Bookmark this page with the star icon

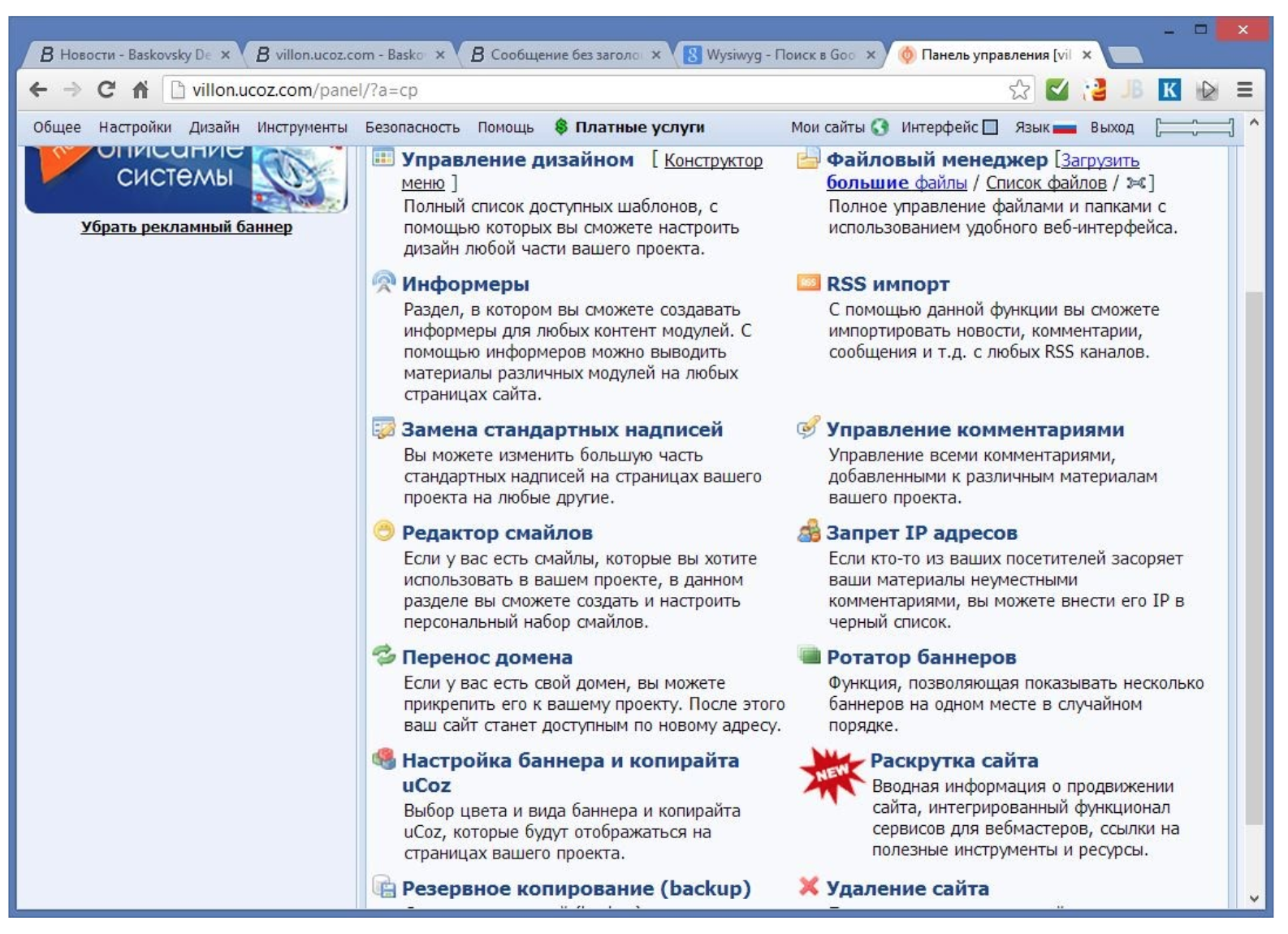click(x=1019, y=89)
